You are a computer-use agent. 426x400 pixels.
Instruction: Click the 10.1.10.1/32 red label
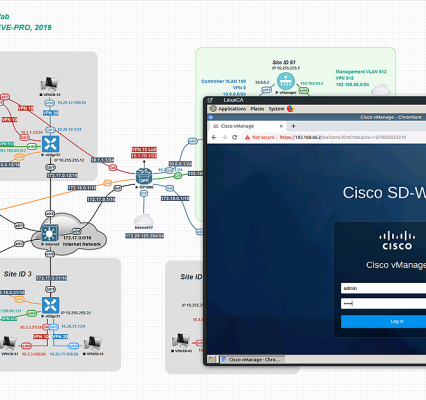pos(144,156)
